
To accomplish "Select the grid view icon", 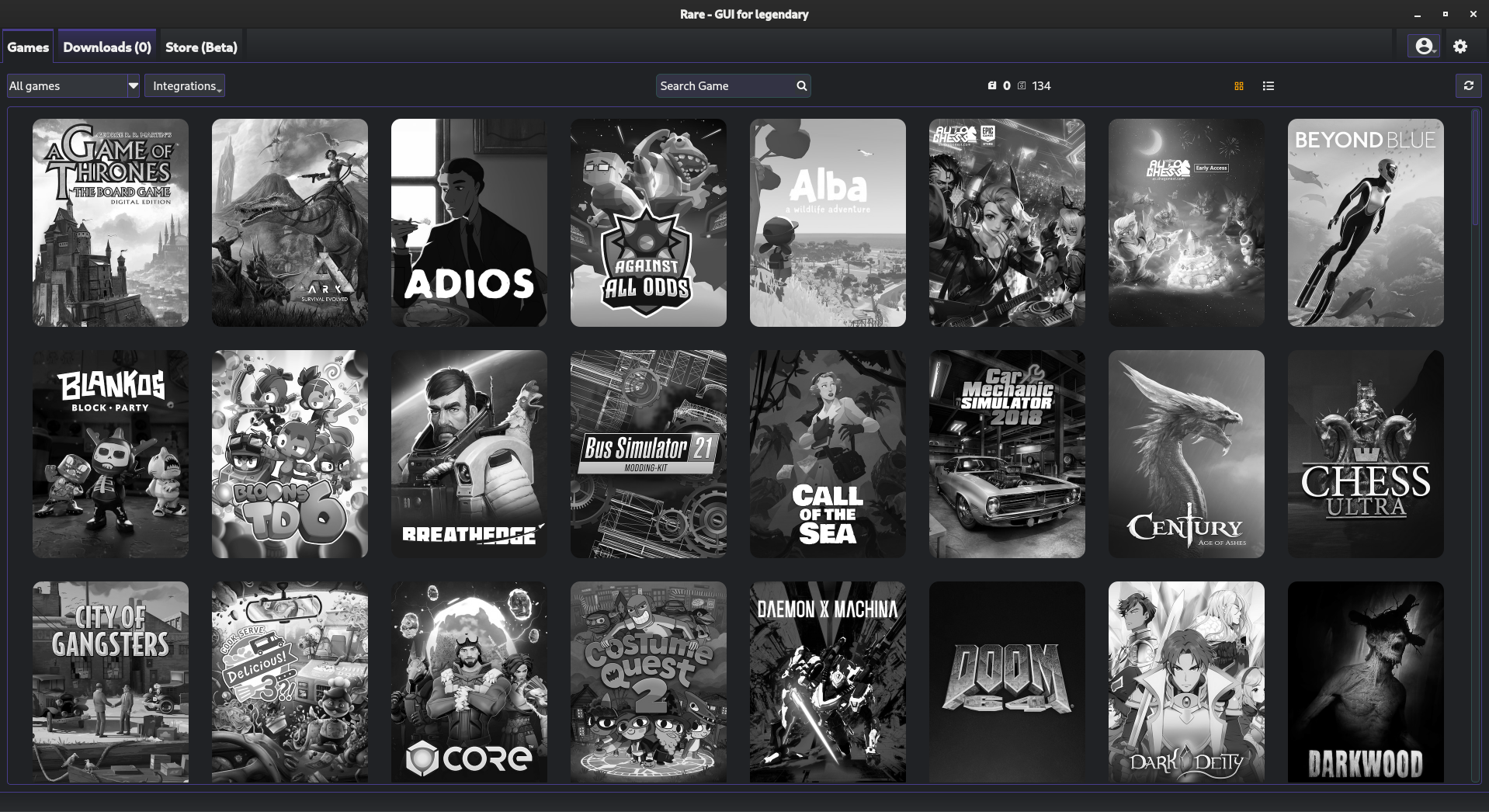I will pos(1238,85).
